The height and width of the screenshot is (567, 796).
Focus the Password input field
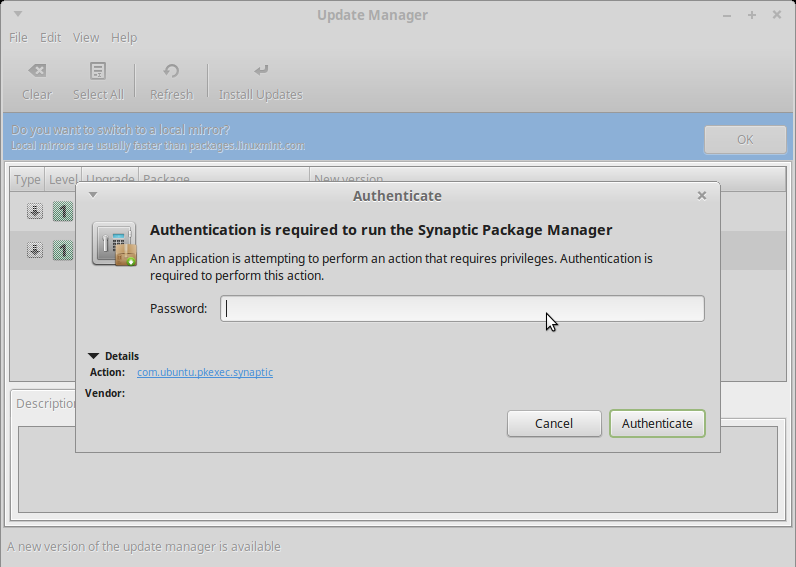462,309
